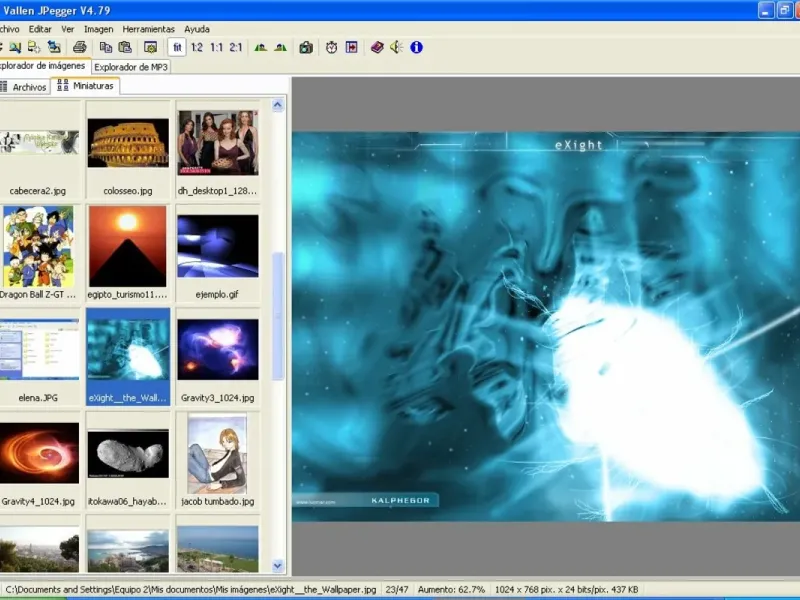Toggle the fit zoom mode button

point(177,47)
